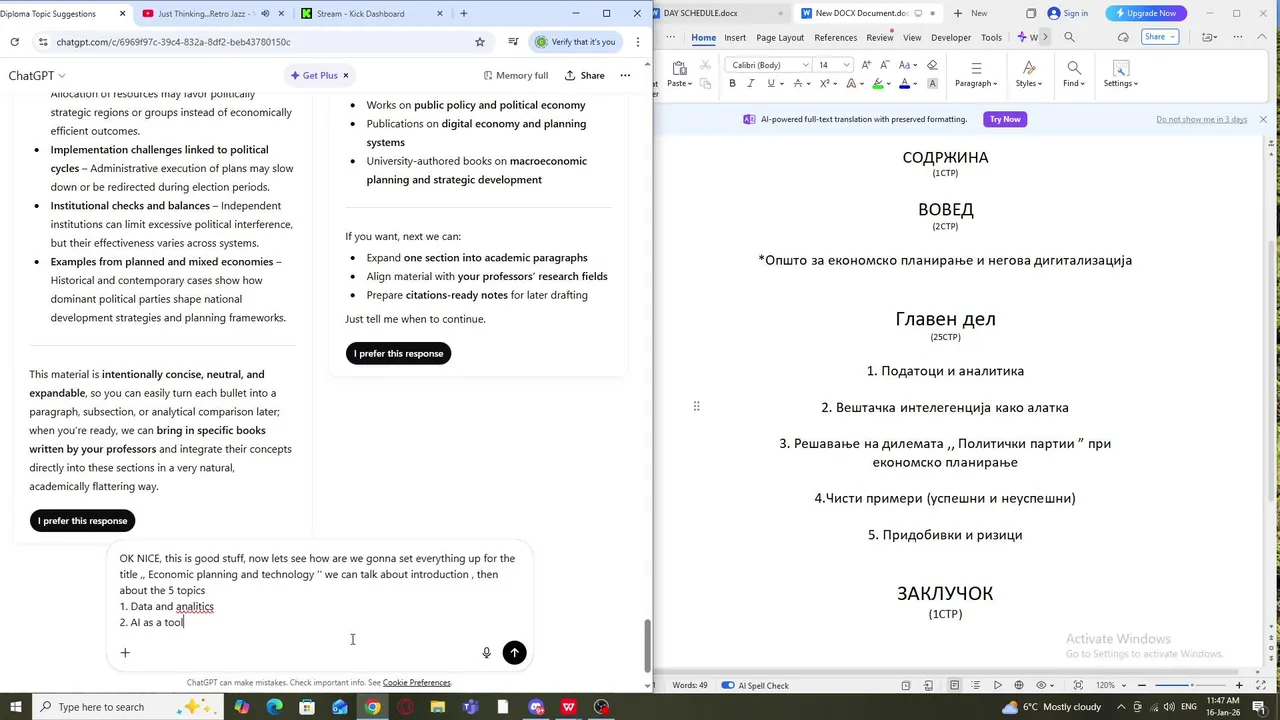Viewport: 1280px width, 720px height.
Task: Click Sign in on WPS
Action: [x=1068, y=13]
